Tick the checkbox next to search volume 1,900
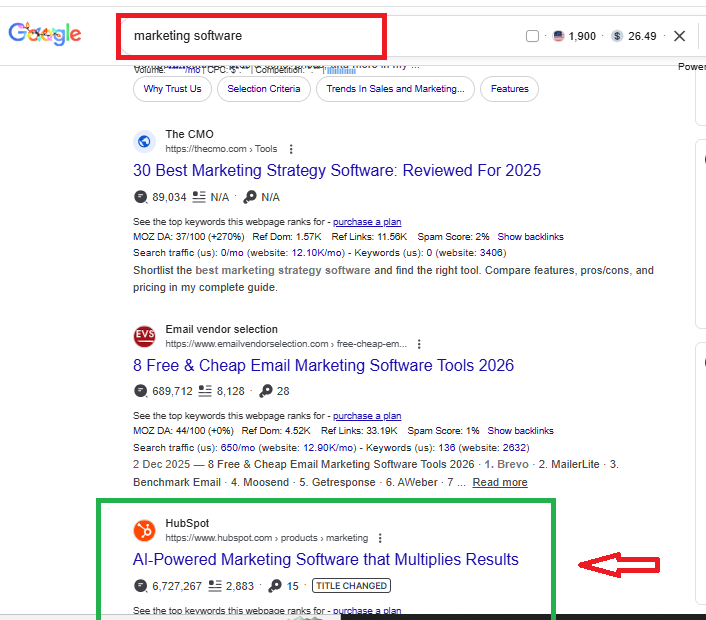The height and width of the screenshot is (620, 706). pyautogui.click(x=532, y=36)
